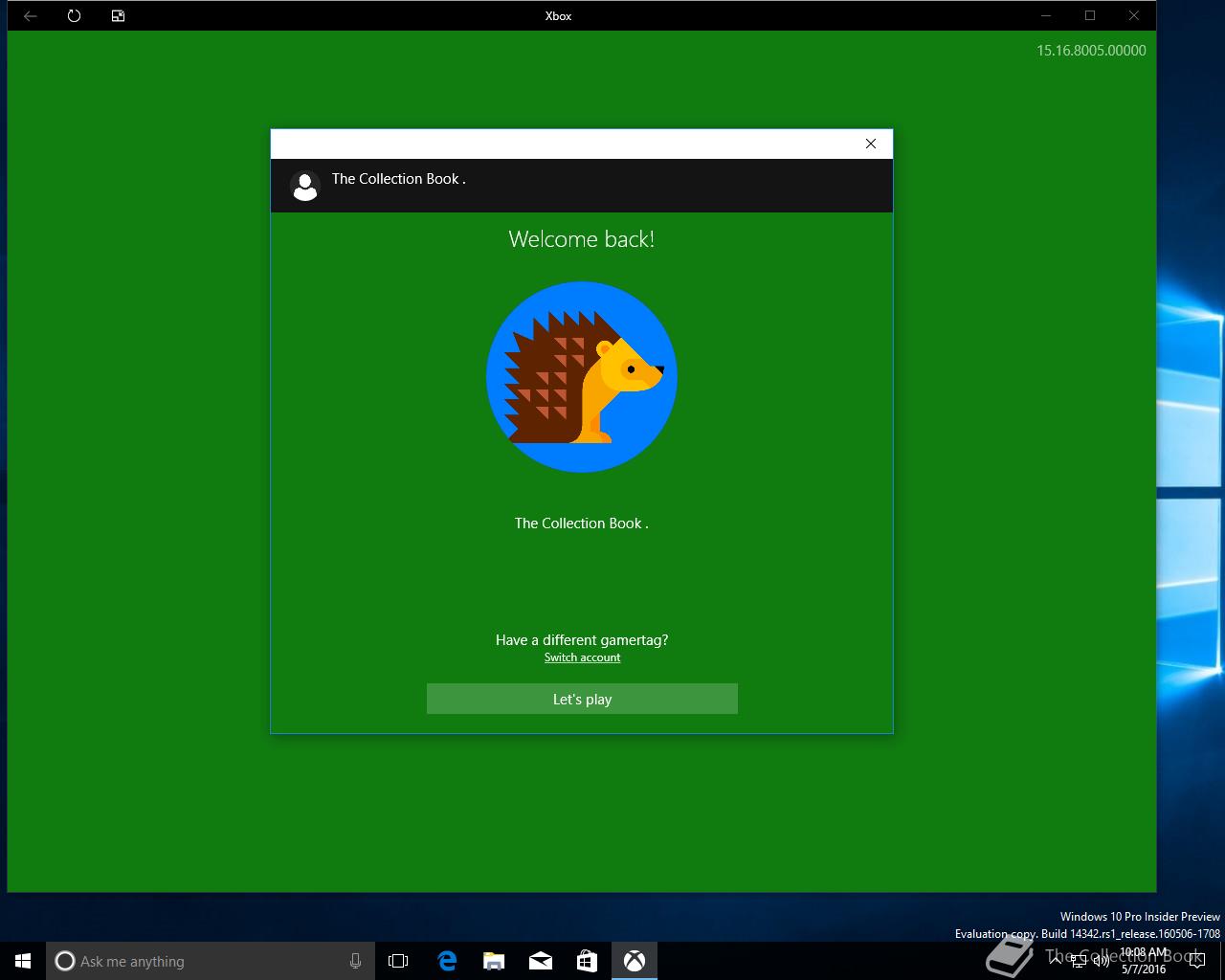This screenshot has width=1225, height=980.
Task: Minimize the Xbox window
Action: click(x=1046, y=15)
